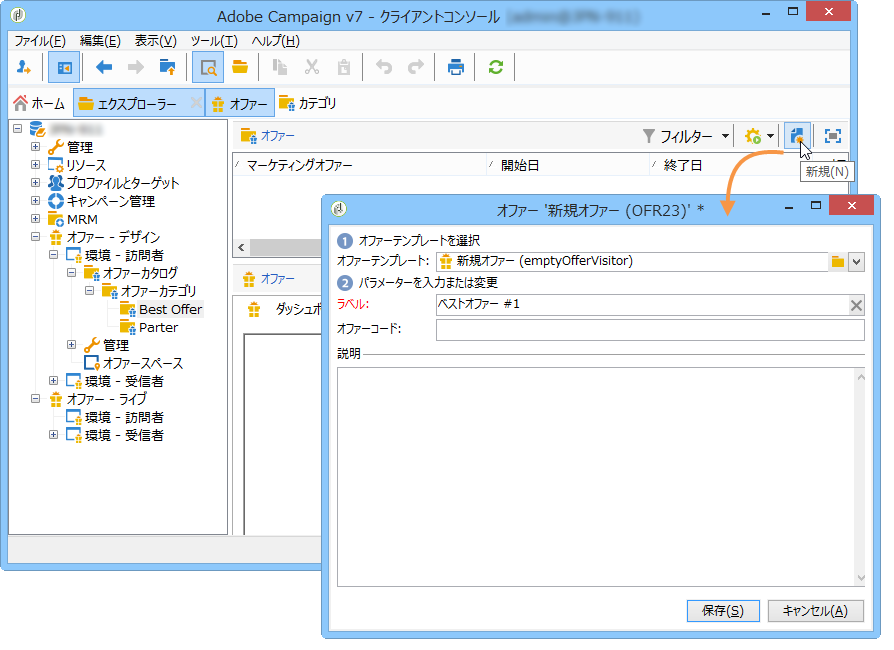Image resolution: width=894 pixels, height=650 pixels.
Task: Select the Best Offer category in tree
Action: (170, 310)
